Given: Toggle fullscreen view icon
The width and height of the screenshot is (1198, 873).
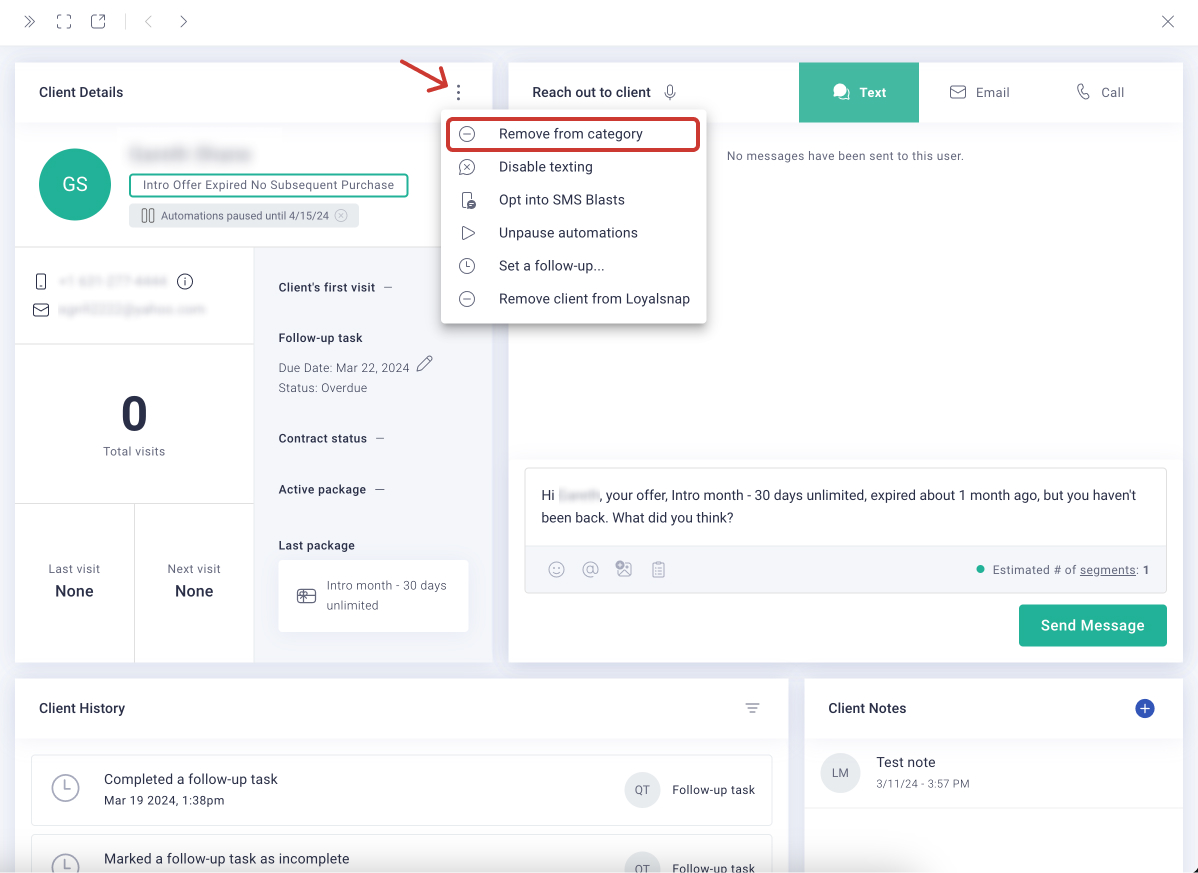Looking at the screenshot, I should (64, 21).
